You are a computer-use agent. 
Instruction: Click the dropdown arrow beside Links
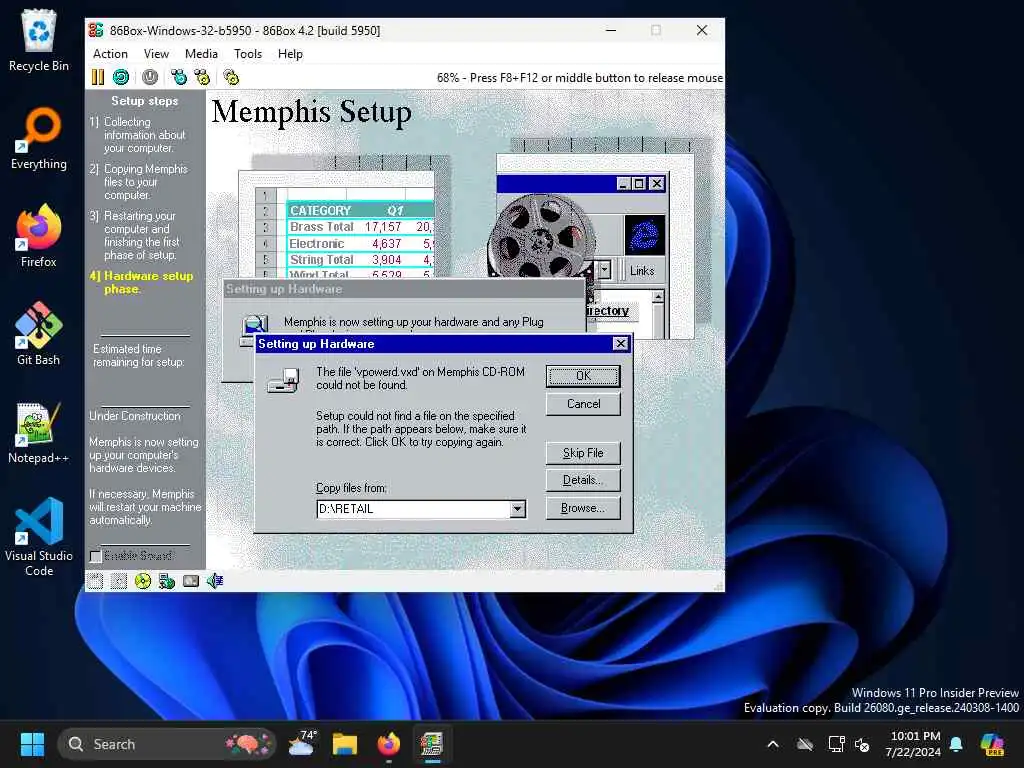pyautogui.click(x=604, y=268)
